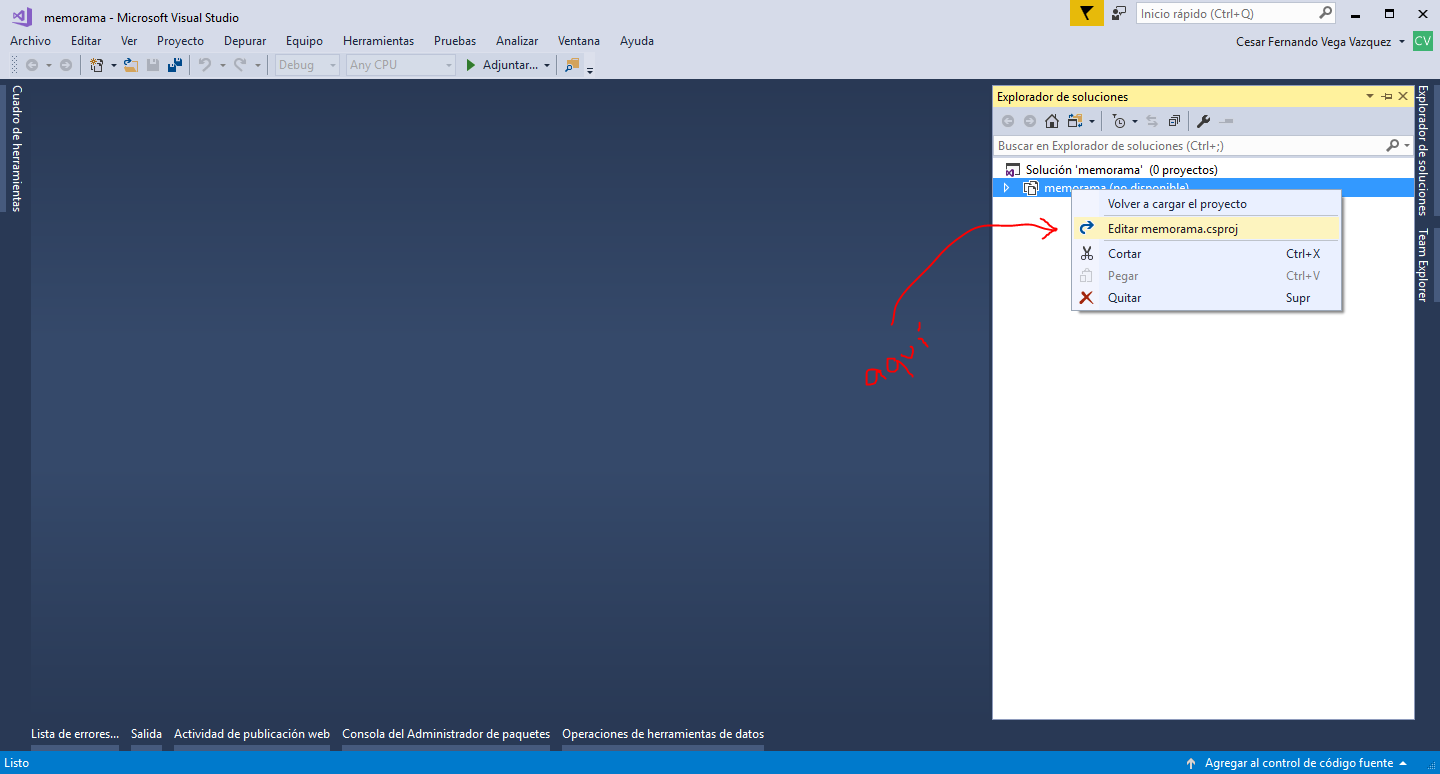Click the Open File folder icon

pos(130,65)
